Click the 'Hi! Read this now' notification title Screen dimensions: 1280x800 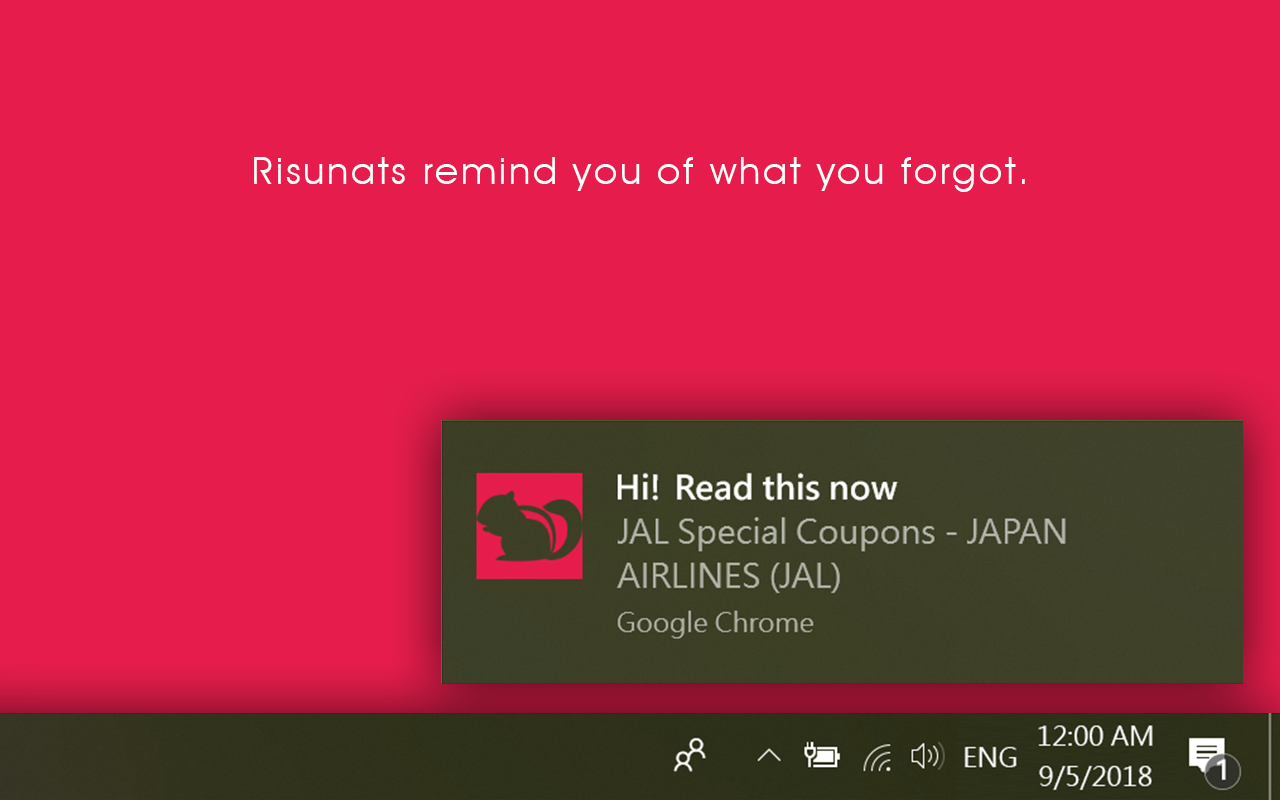tap(756, 488)
